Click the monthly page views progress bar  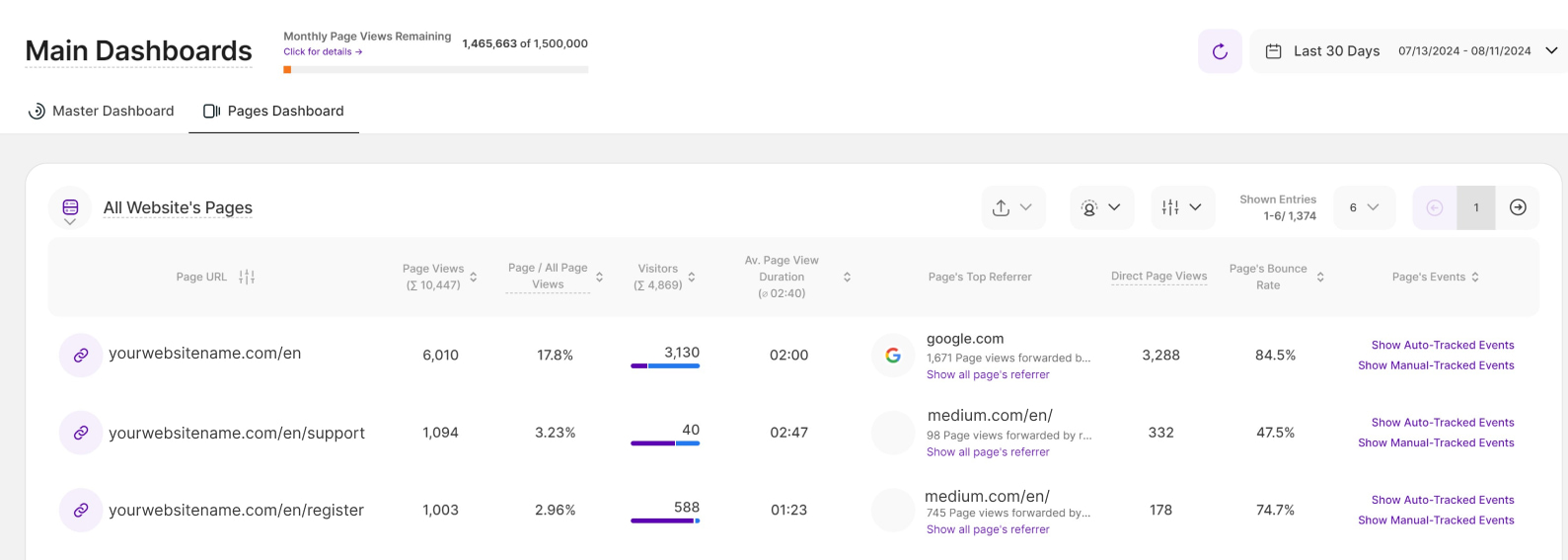[x=436, y=70]
